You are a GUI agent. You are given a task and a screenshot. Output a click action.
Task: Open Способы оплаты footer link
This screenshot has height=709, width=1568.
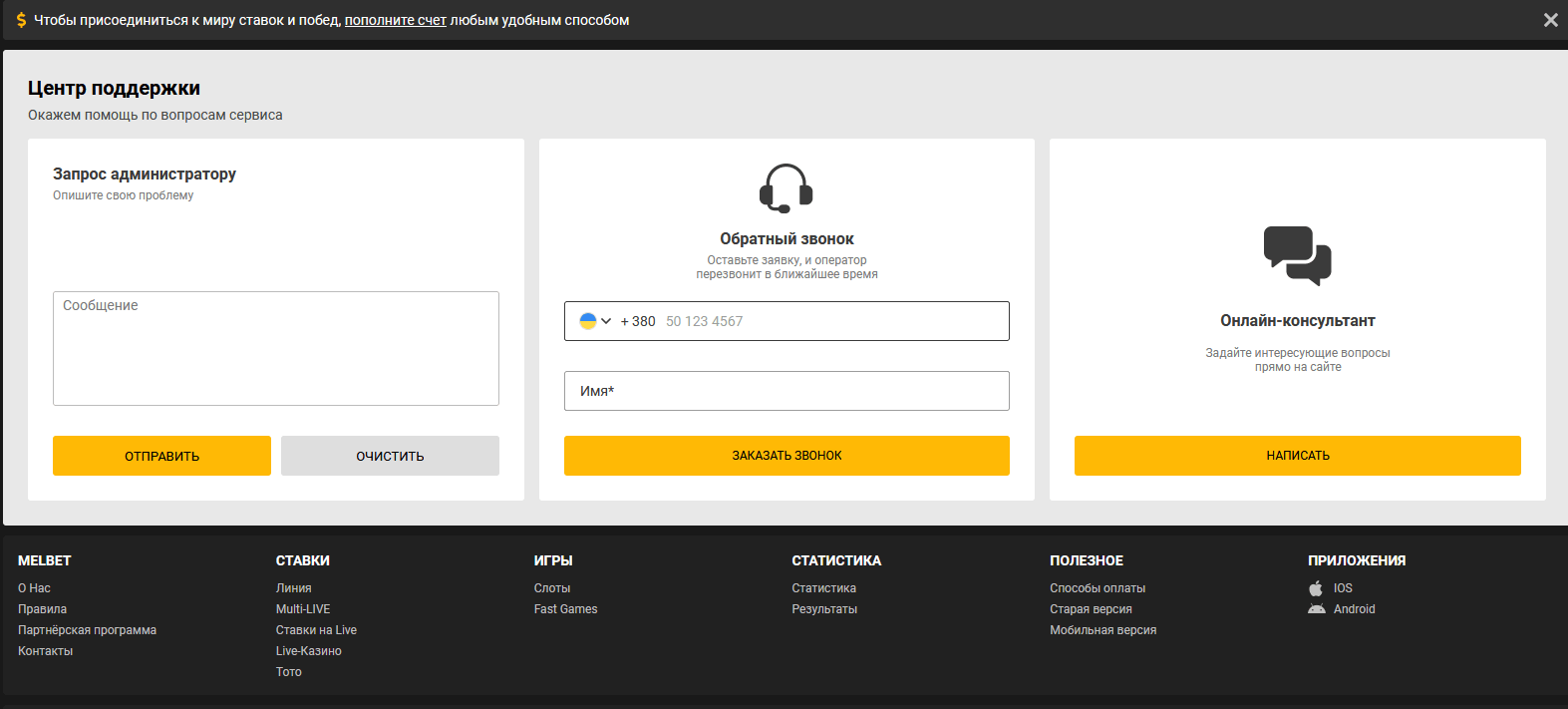point(1098,588)
